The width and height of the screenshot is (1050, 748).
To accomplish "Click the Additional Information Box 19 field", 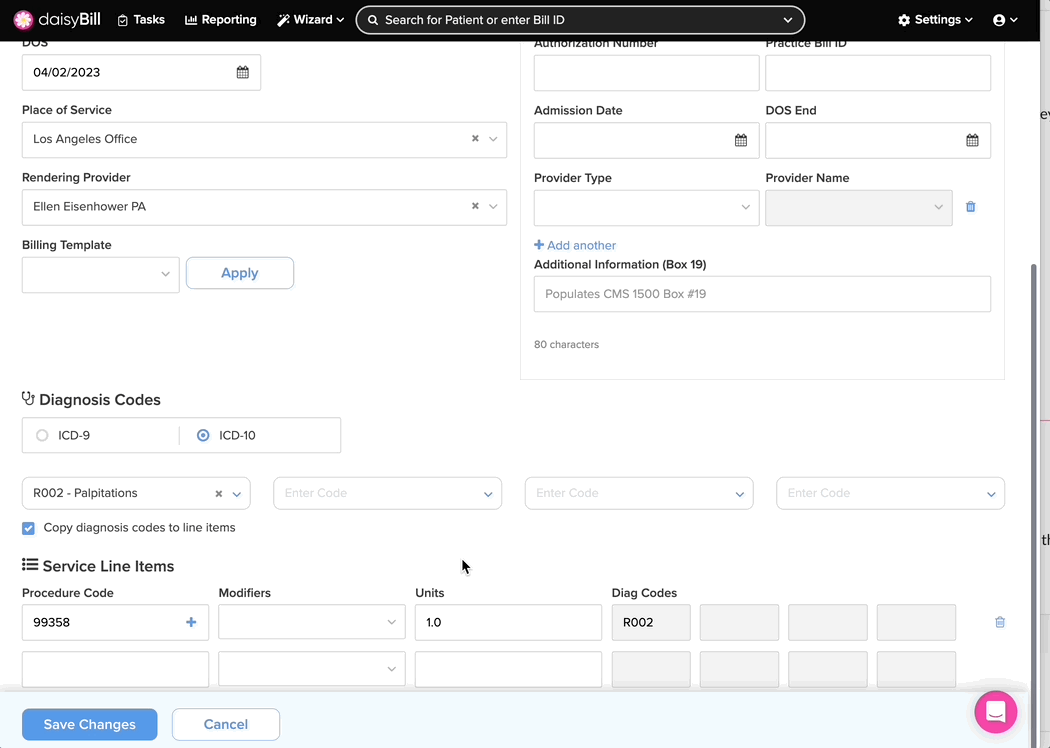I will (x=762, y=294).
